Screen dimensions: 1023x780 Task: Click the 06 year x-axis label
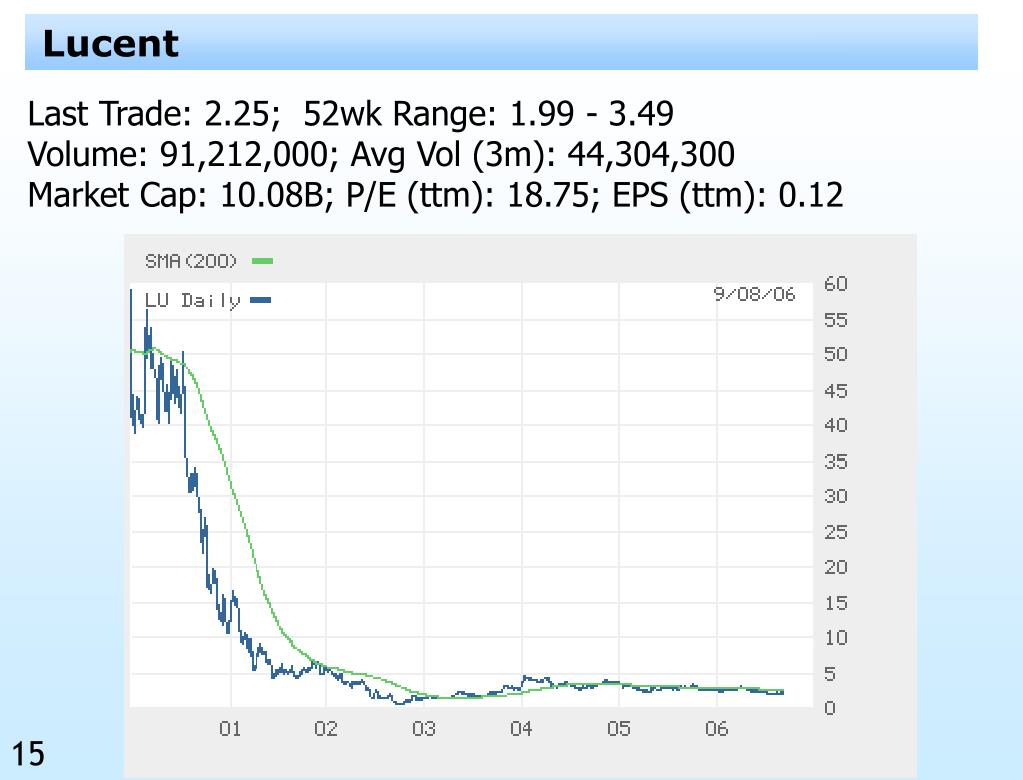point(716,728)
